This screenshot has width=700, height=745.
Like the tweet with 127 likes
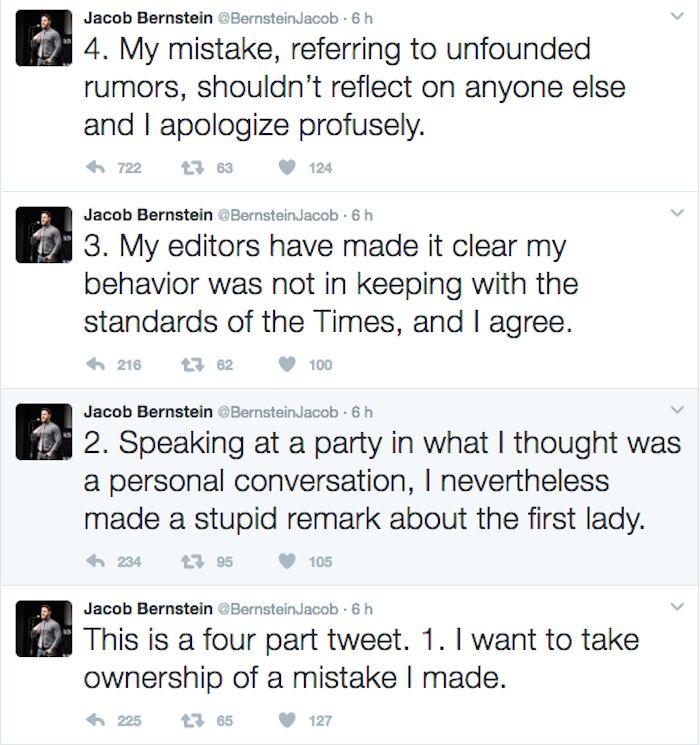pyautogui.click(x=287, y=720)
